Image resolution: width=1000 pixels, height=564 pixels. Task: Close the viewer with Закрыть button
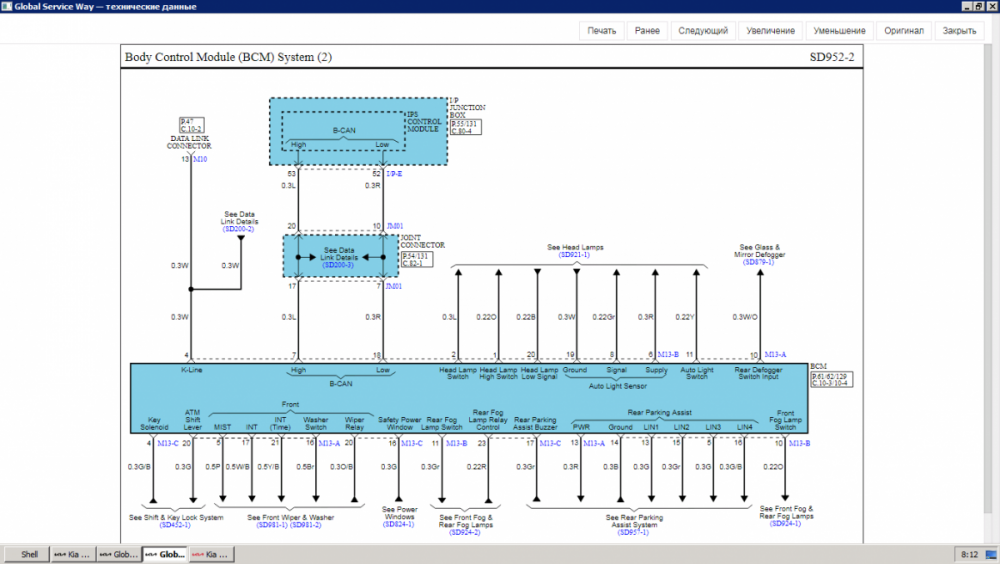pyautogui.click(x=959, y=31)
